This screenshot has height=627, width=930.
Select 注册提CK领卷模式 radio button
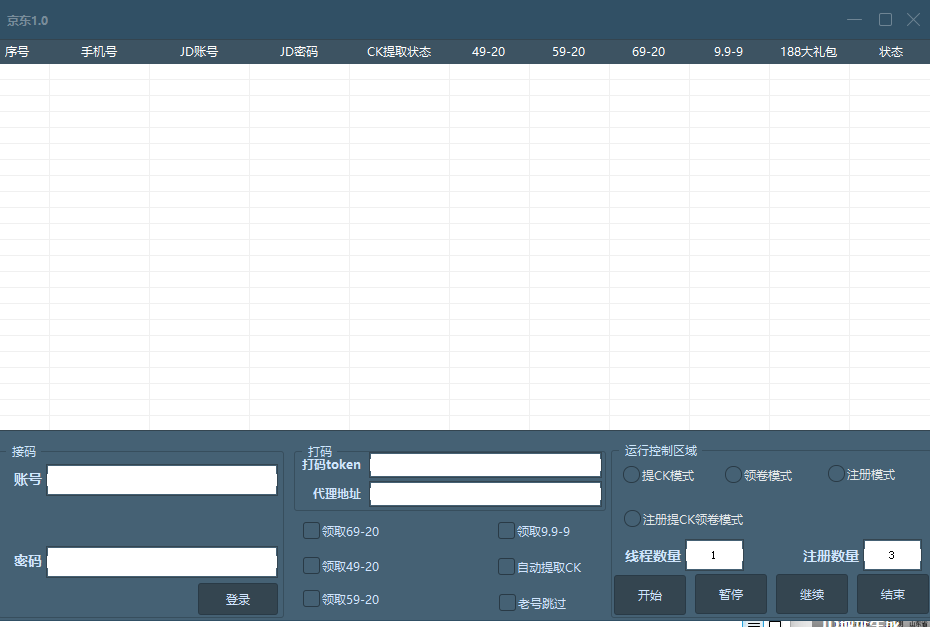632,518
